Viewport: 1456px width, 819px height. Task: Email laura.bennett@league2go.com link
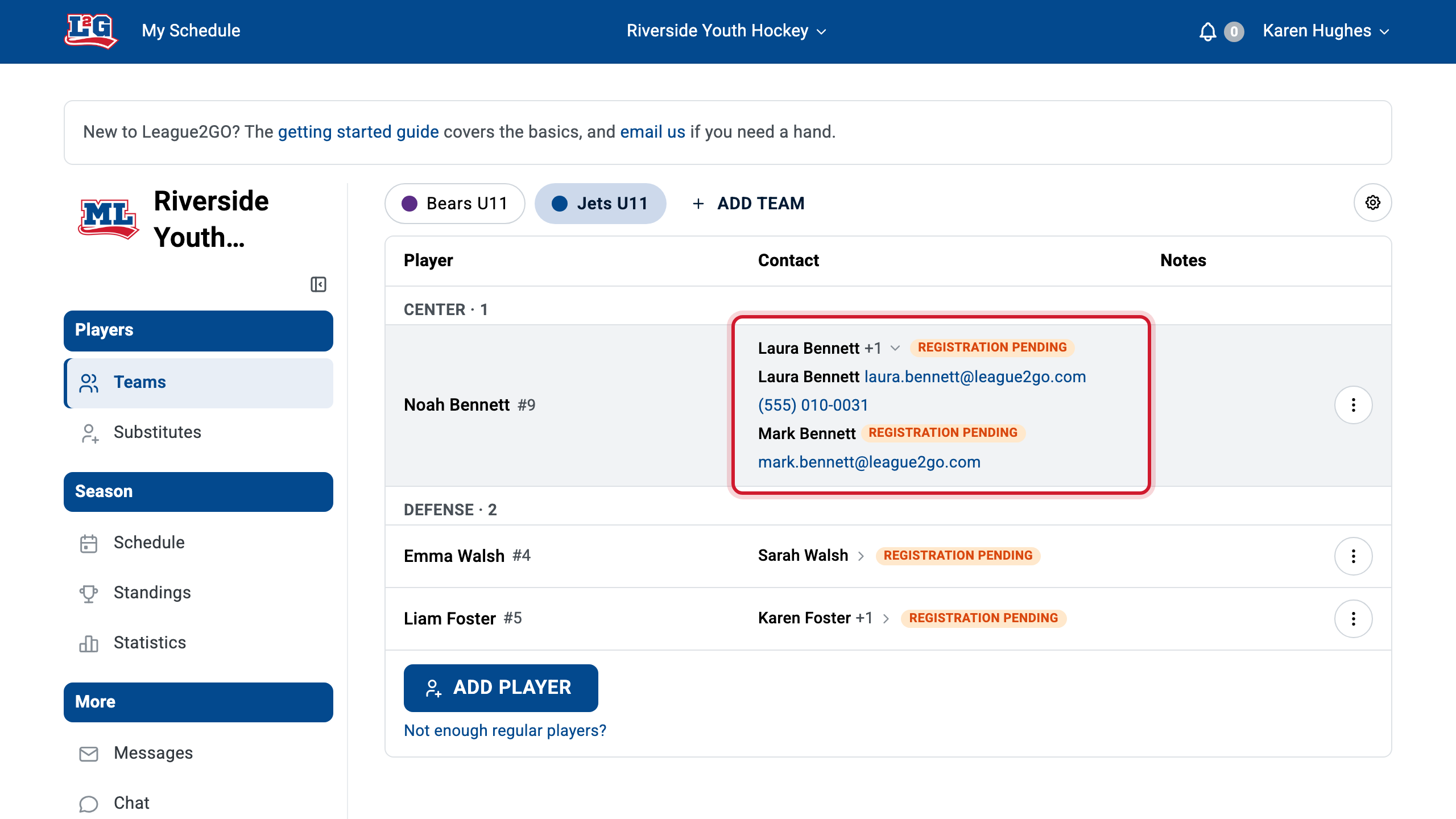(x=975, y=377)
